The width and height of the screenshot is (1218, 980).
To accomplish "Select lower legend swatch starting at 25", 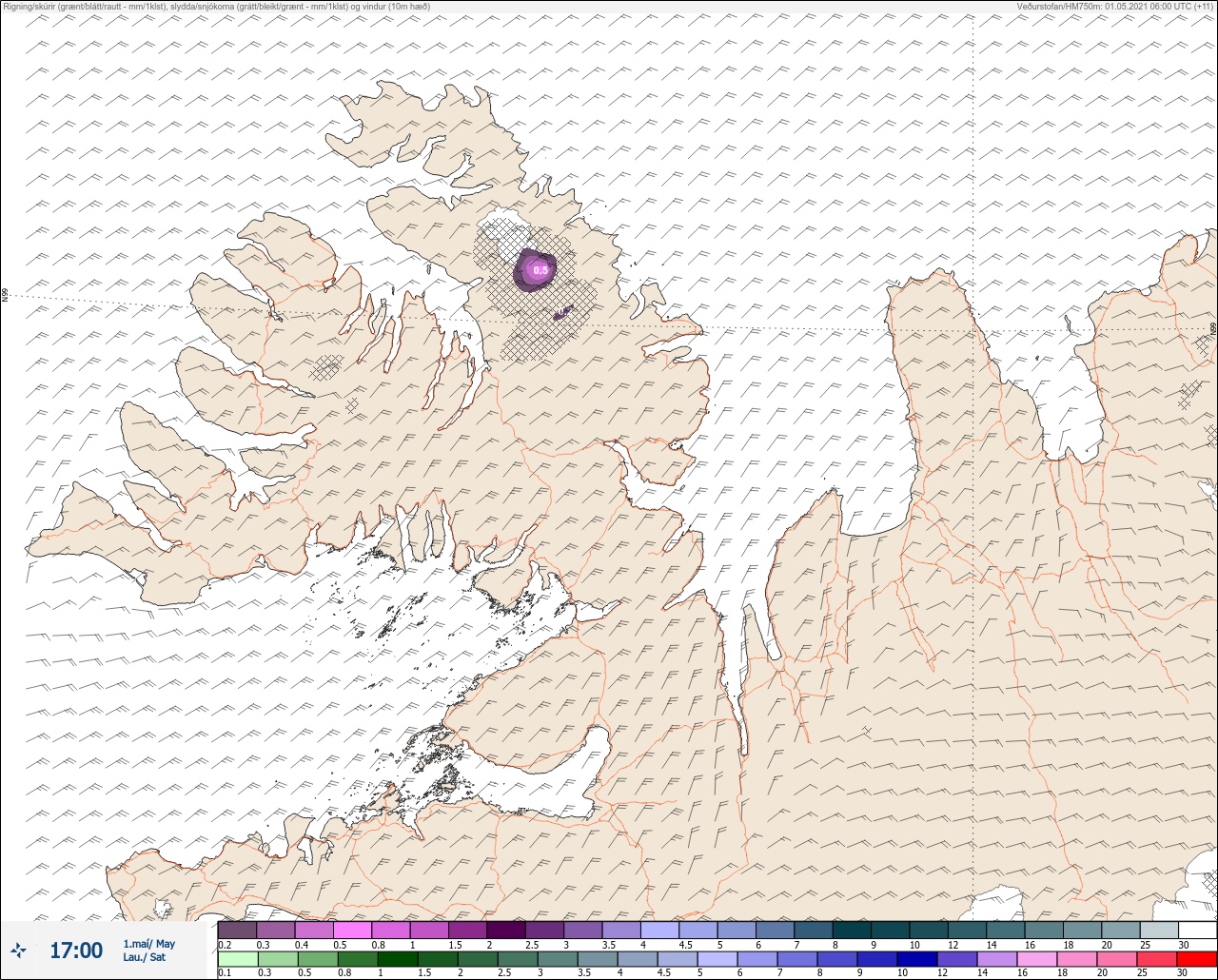I will pos(1156,959).
